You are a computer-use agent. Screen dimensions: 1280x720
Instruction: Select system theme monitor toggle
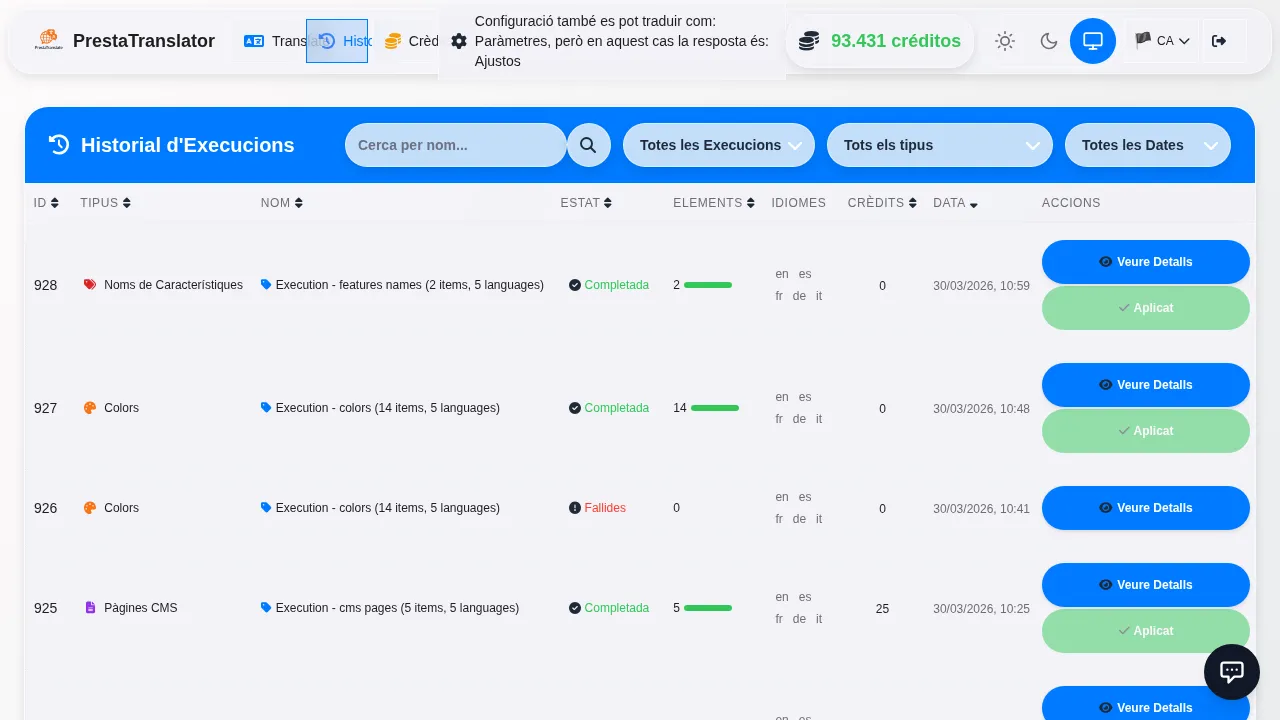pos(1092,41)
